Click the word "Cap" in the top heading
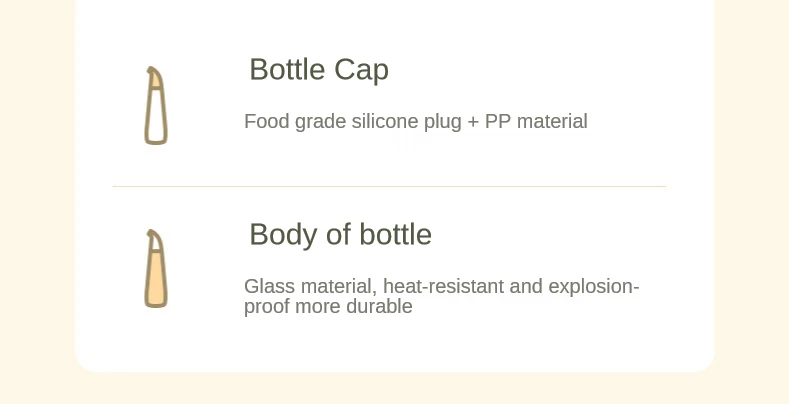This screenshot has height=404, width=789. click(x=361, y=70)
